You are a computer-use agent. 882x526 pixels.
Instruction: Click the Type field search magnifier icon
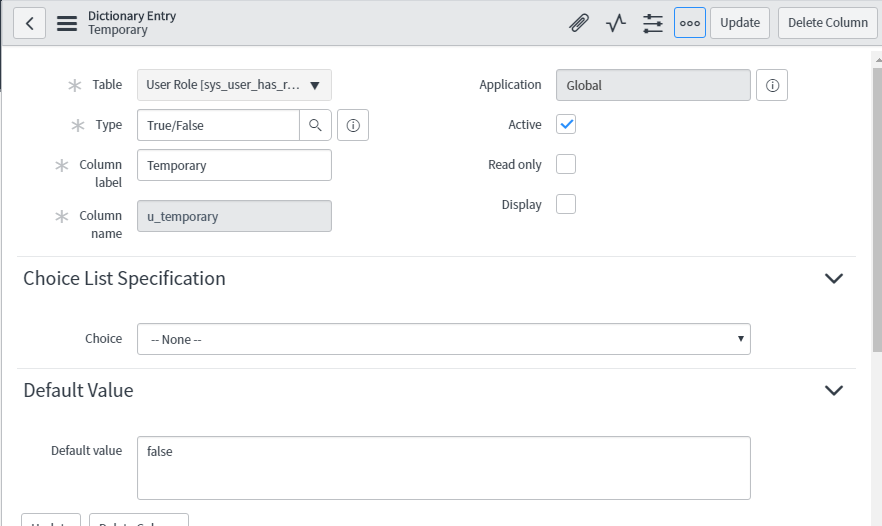click(x=315, y=125)
